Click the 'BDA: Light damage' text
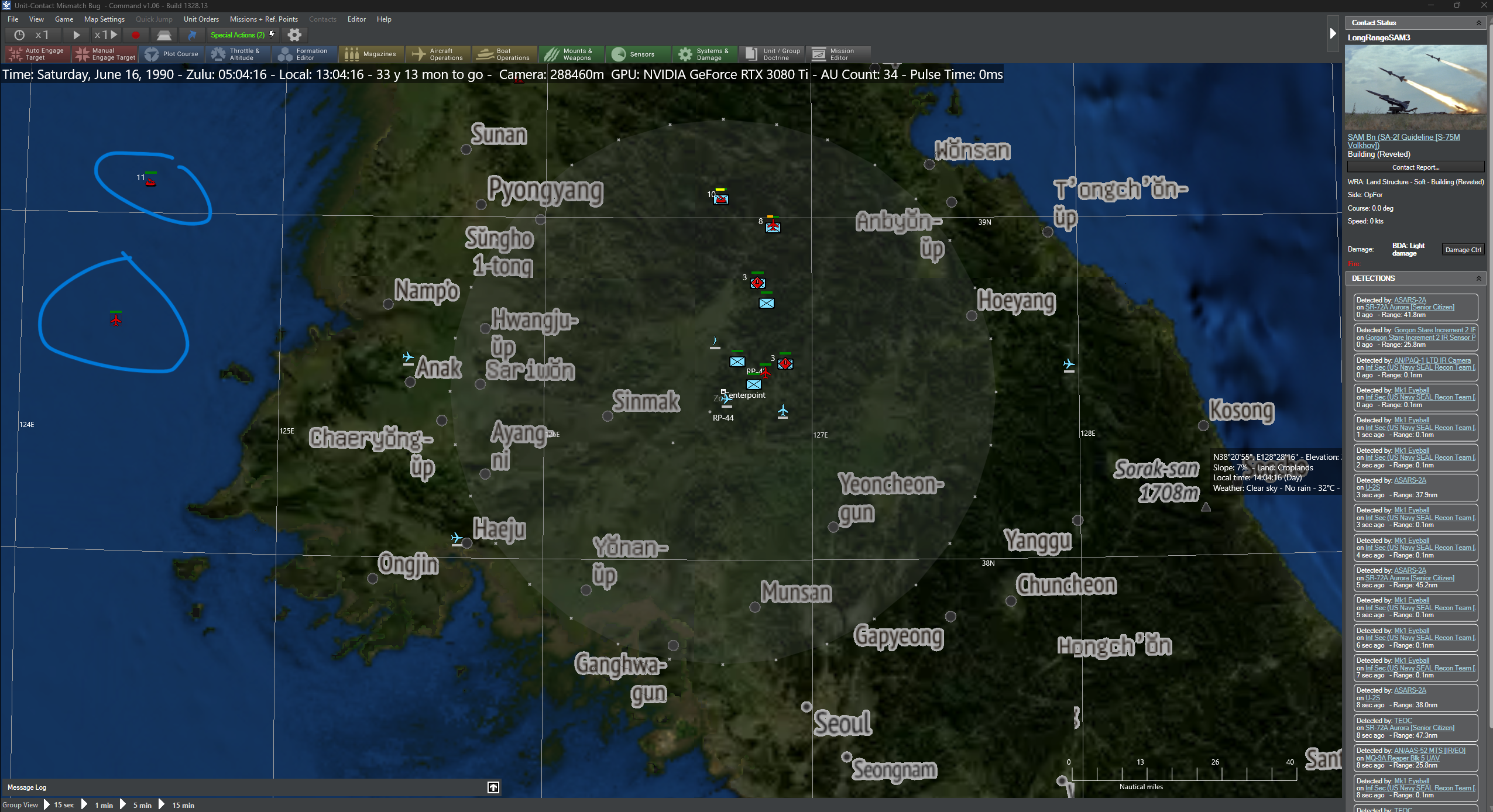The image size is (1493, 812). 1408,249
